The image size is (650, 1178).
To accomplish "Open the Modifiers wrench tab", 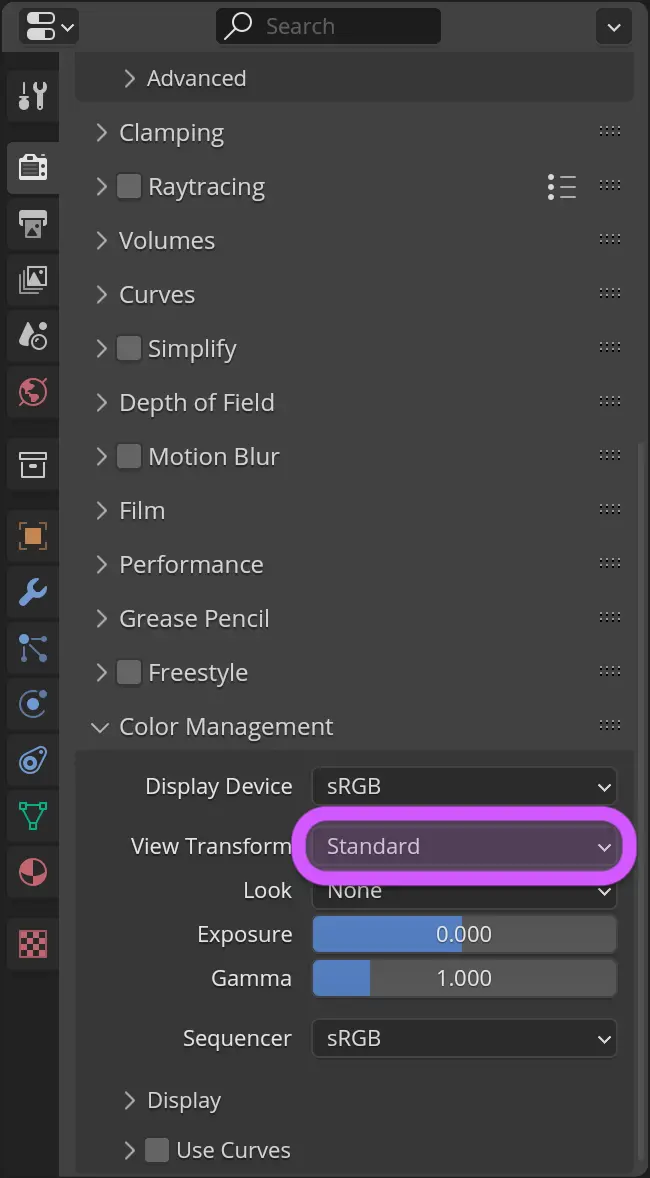I will 32,592.
